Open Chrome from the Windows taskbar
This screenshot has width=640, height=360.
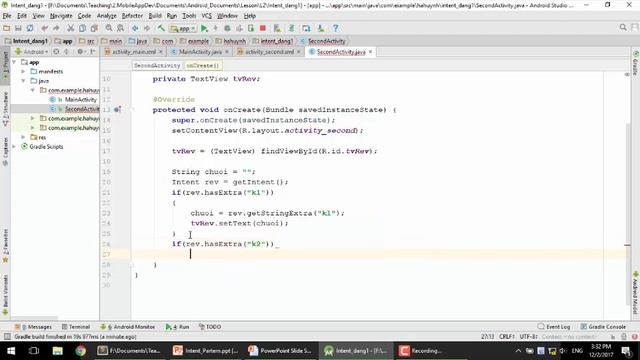pyautogui.click(x=80, y=351)
